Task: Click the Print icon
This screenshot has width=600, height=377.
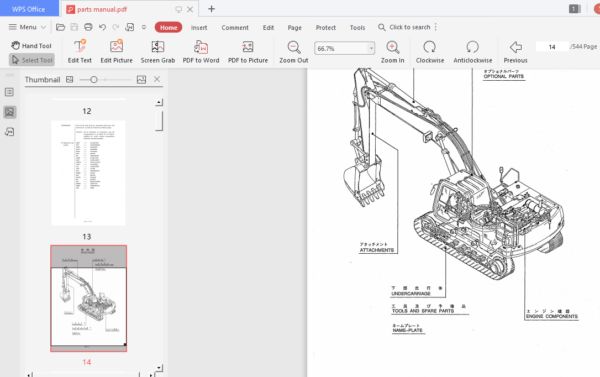Action: 88,27
